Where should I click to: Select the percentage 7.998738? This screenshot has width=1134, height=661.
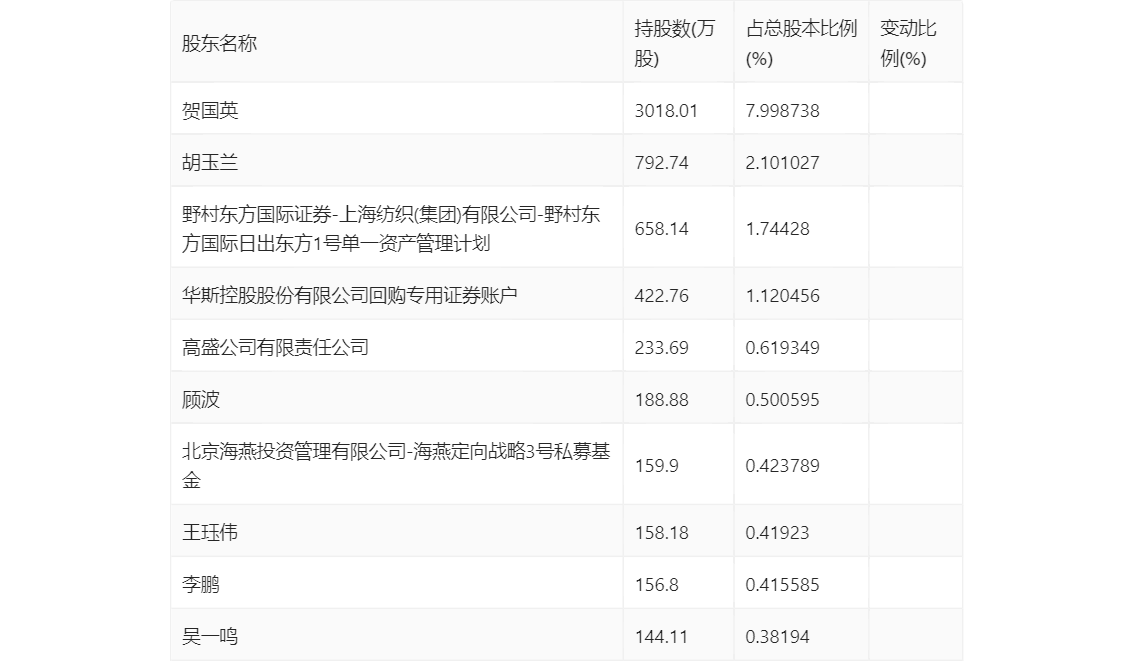pos(783,111)
